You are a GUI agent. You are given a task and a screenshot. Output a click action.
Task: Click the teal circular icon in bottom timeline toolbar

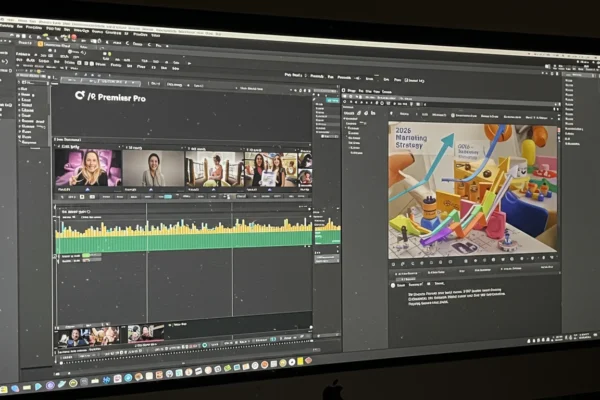point(205,345)
